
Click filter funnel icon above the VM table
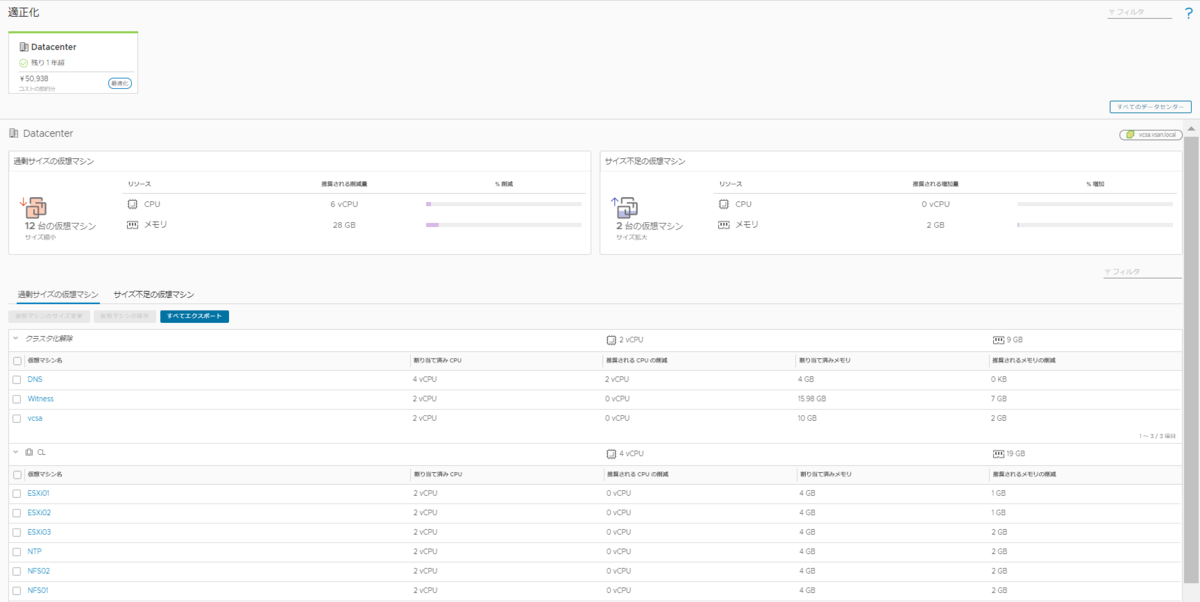(x=1108, y=272)
